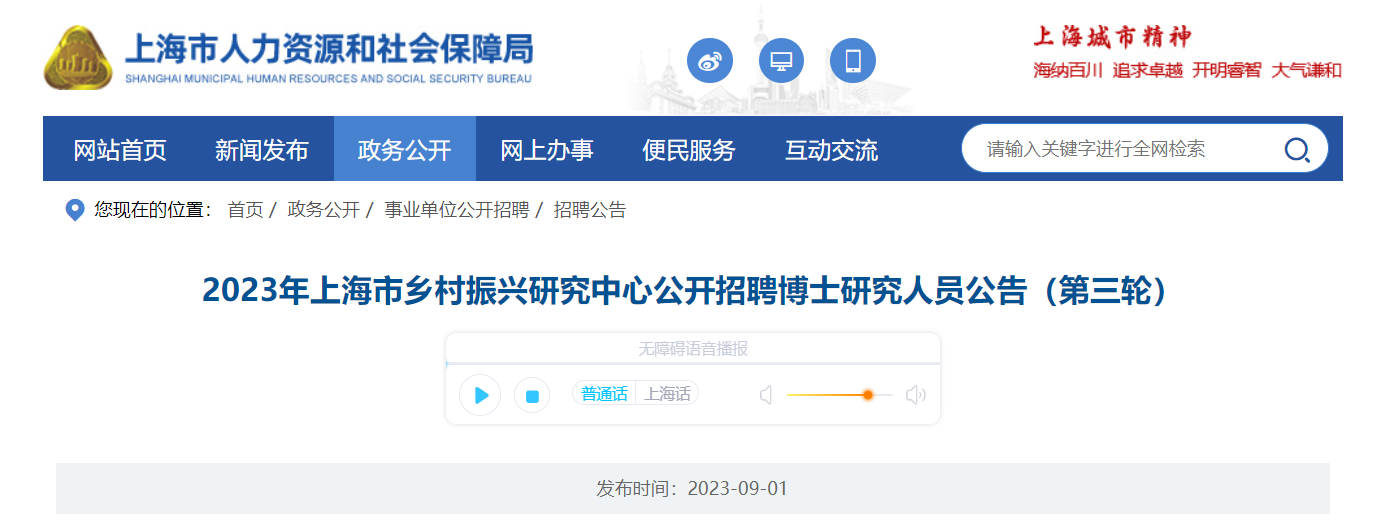Open 便民服务 navigation item

click(x=689, y=149)
